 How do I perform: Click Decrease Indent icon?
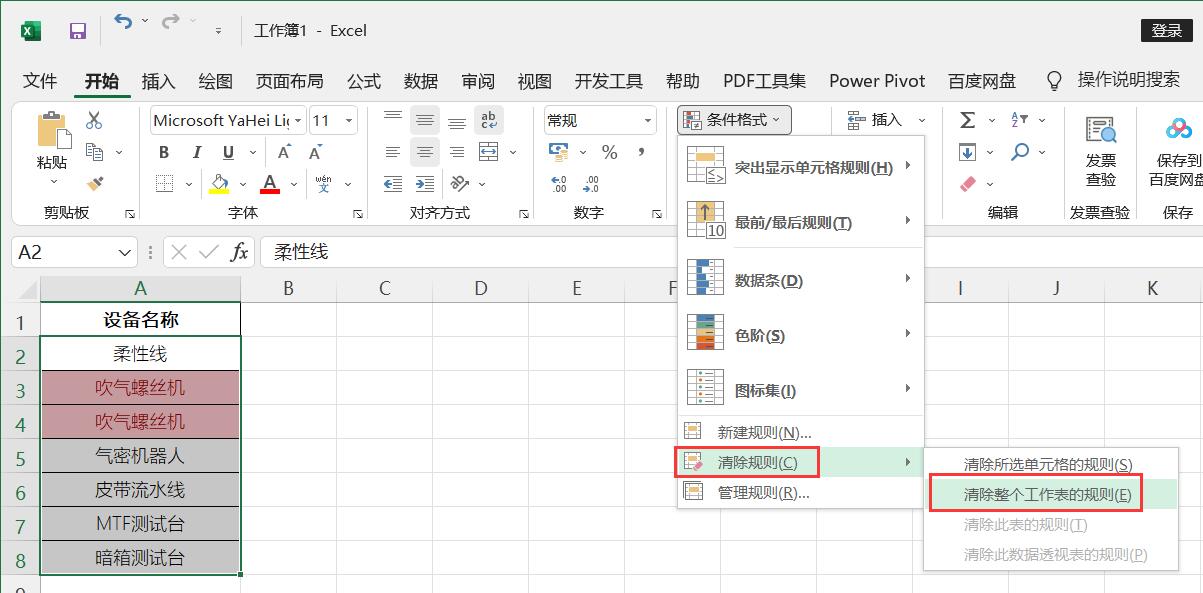pyautogui.click(x=393, y=184)
